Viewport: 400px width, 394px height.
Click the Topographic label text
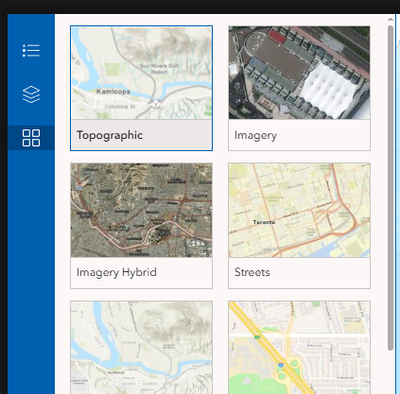pyautogui.click(x=110, y=135)
